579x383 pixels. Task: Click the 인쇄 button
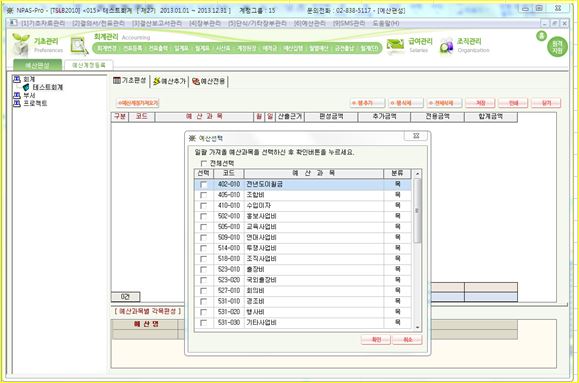pos(513,103)
